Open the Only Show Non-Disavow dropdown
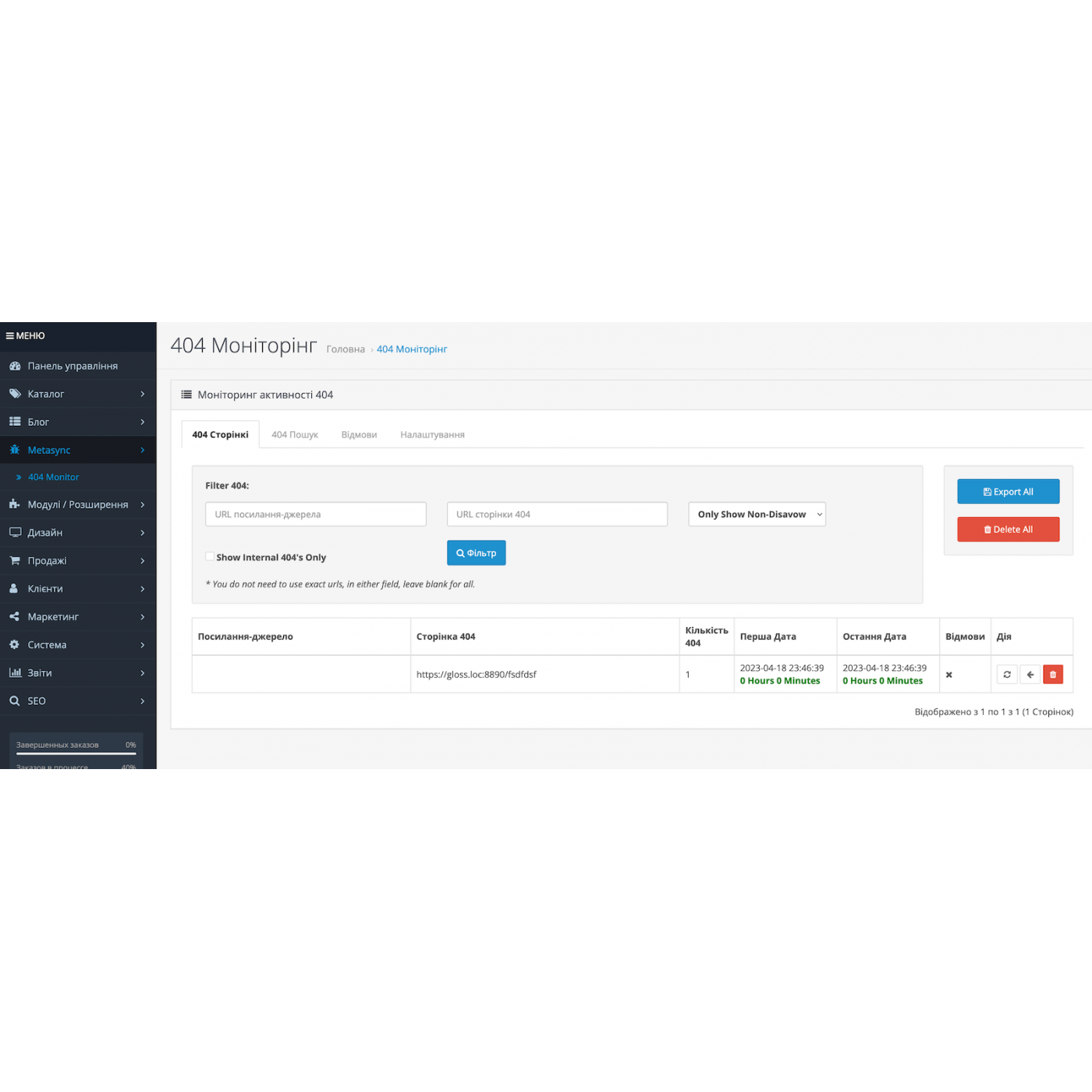This screenshot has width=1092, height=1092. (x=756, y=515)
